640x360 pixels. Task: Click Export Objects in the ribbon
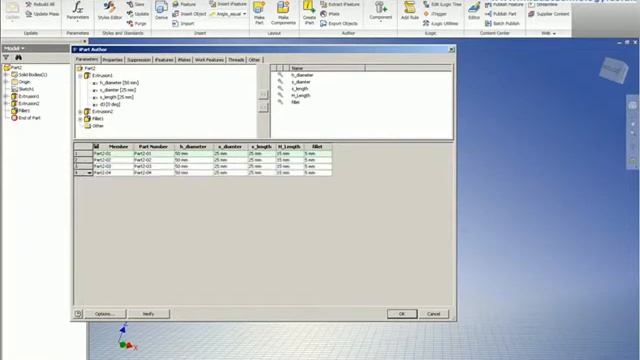tap(339, 24)
